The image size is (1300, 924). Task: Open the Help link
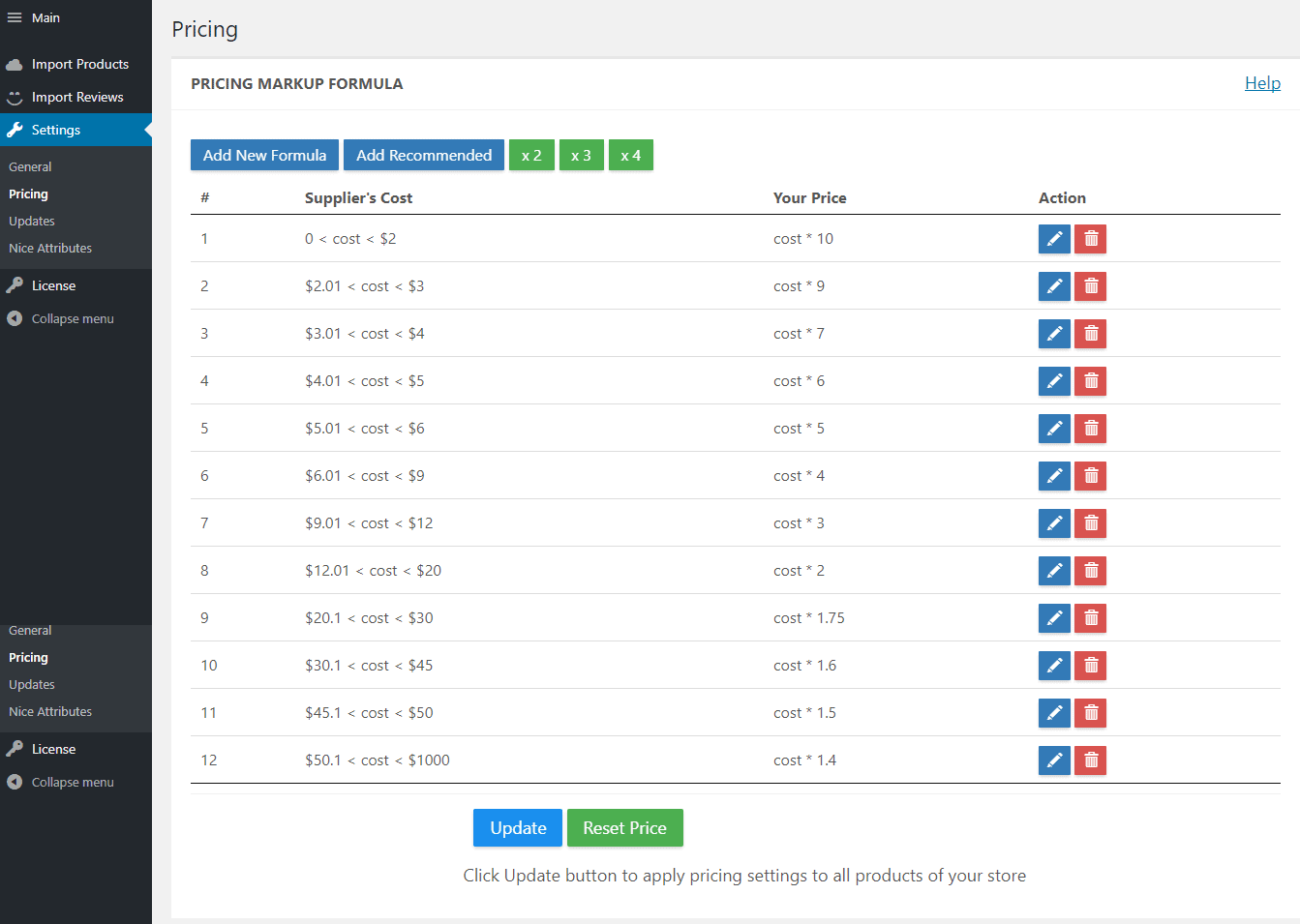[1262, 83]
